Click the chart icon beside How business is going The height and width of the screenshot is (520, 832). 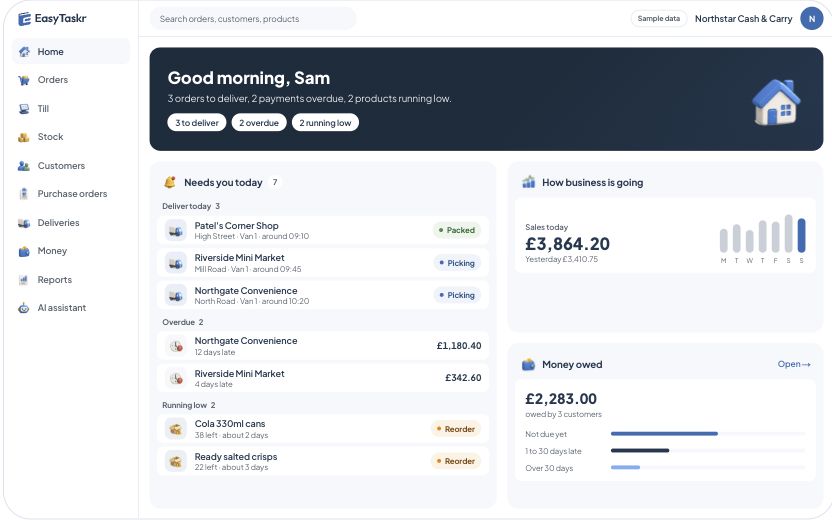(528, 182)
